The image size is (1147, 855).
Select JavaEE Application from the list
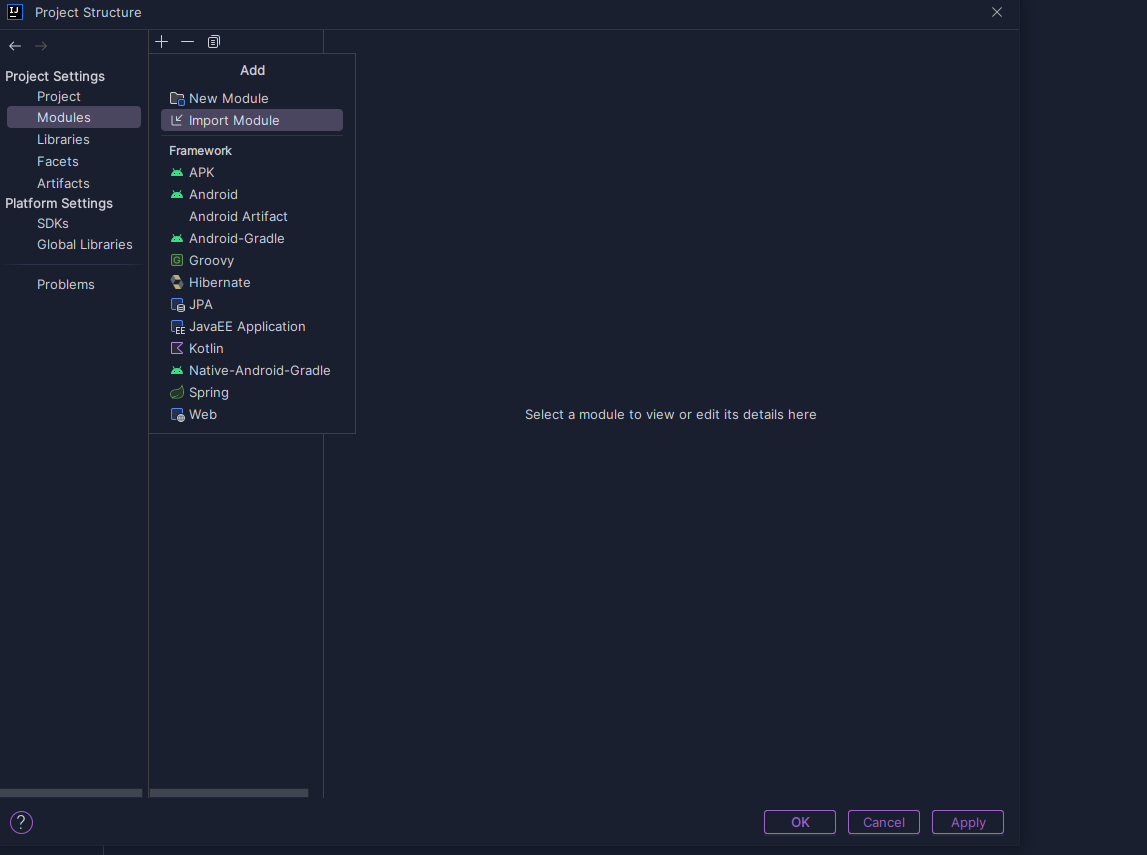pyautogui.click(x=252, y=327)
